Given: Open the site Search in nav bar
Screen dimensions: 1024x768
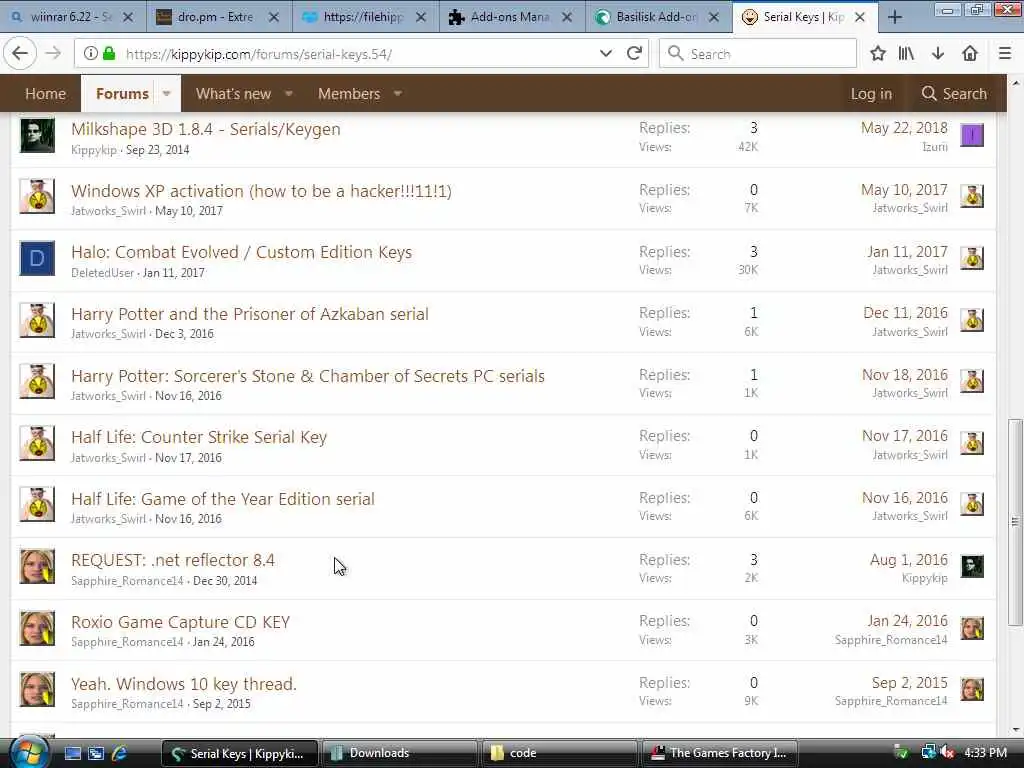Looking at the screenshot, I should pos(954,93).
